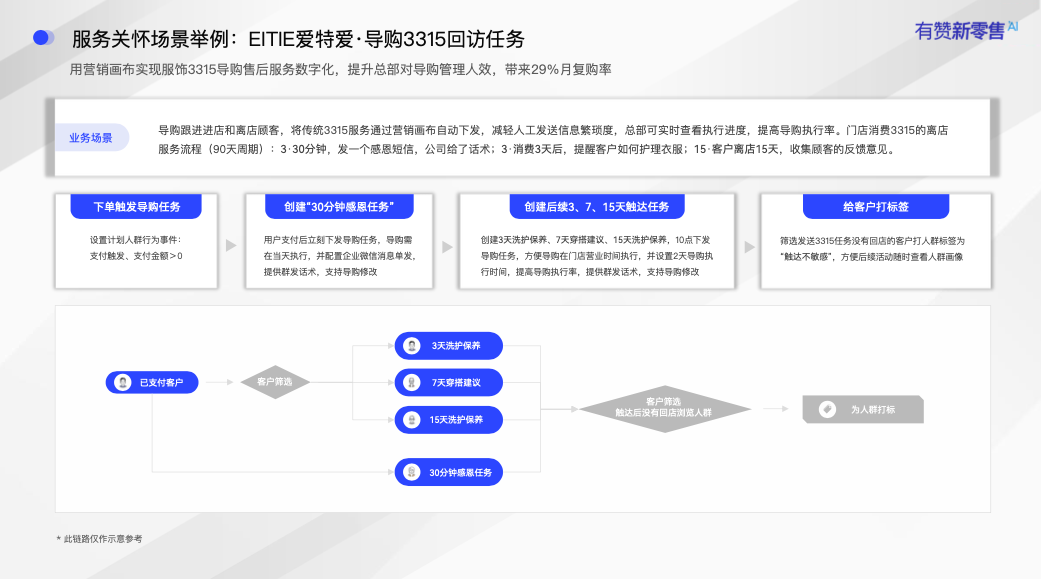Click the avatar icon in 30分钟感恩任务 node
Viewport: 1041px width, 579px height.
point(412,472)
